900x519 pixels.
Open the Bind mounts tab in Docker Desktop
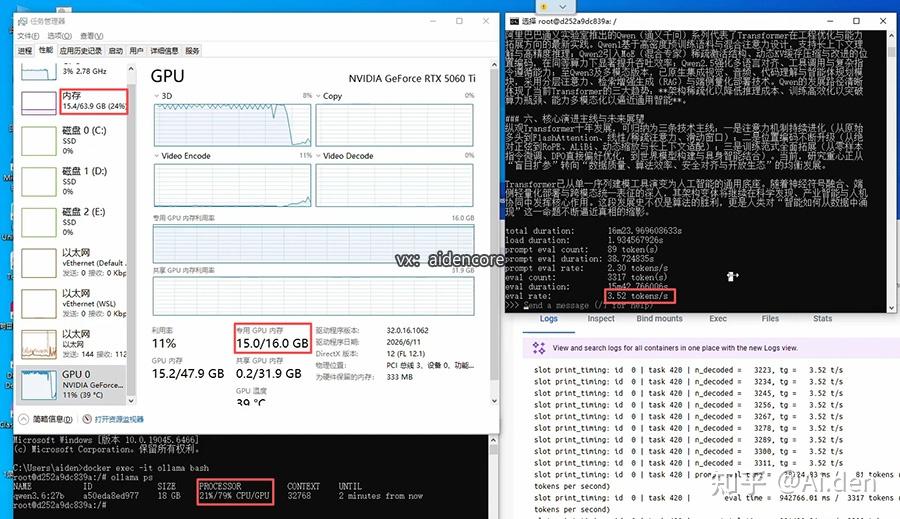660,319
